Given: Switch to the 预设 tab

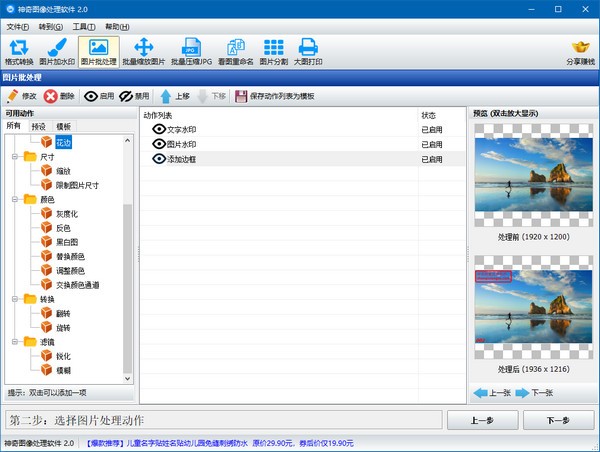Looking at the screenshot, I should click(39, 127).
